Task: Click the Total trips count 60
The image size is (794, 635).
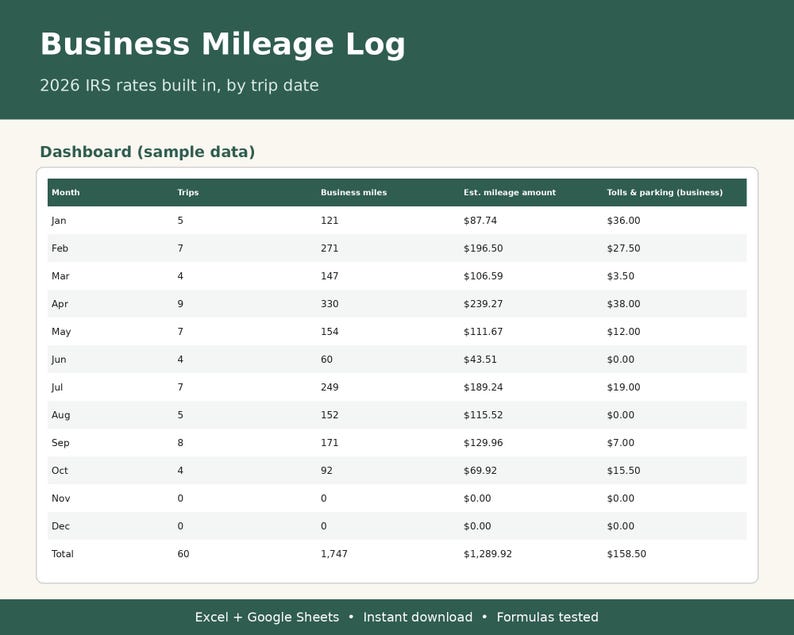Action: pyautogui.click(x=183, y=554)
